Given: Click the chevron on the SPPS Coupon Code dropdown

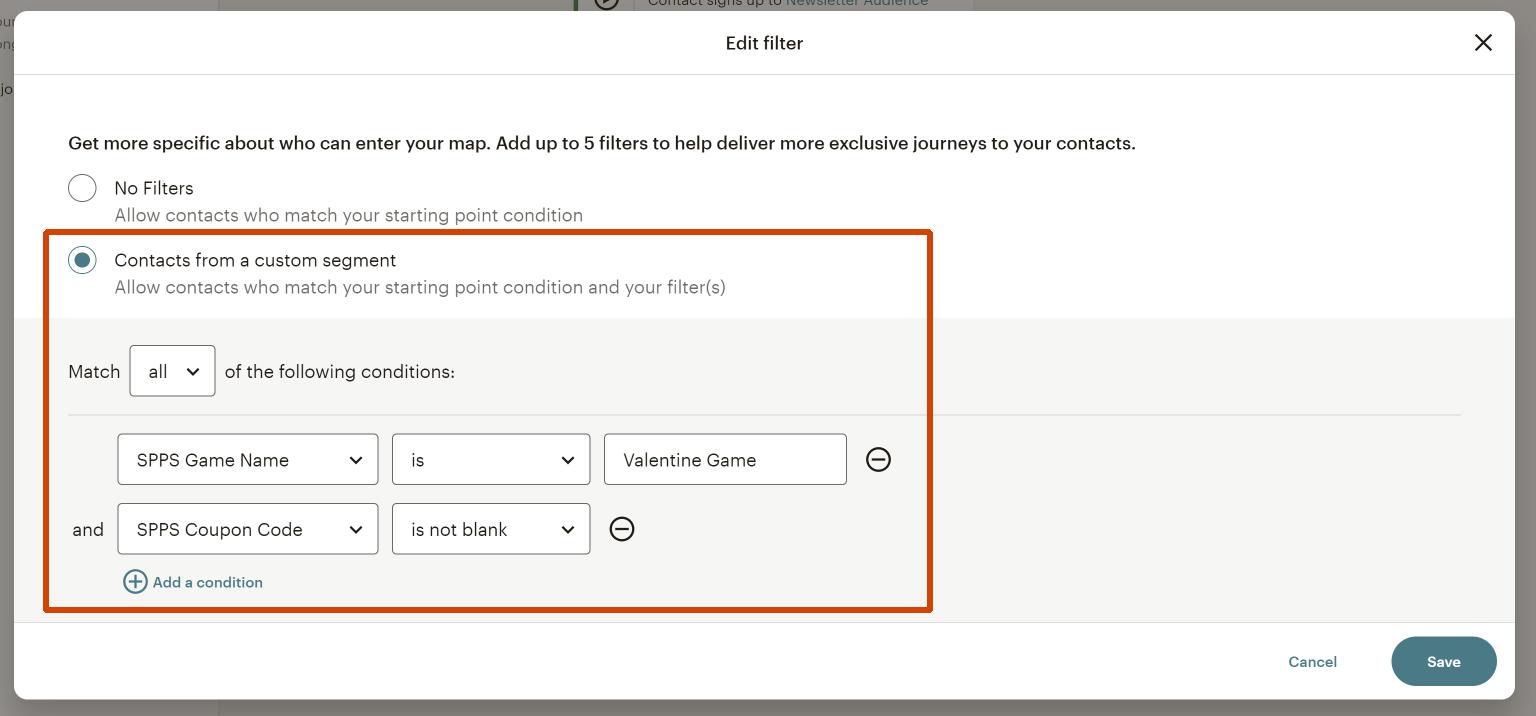Looking at the screenshot, I should 356,529.
